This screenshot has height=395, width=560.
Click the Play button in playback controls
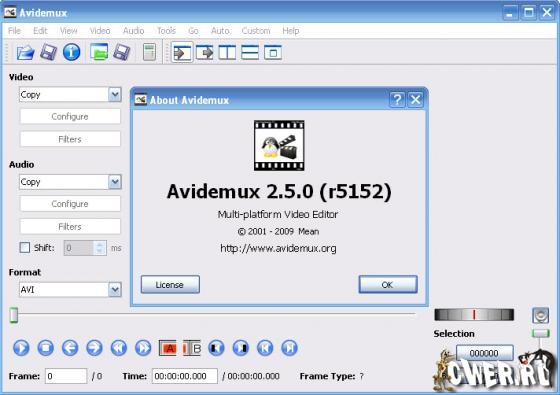21,348
